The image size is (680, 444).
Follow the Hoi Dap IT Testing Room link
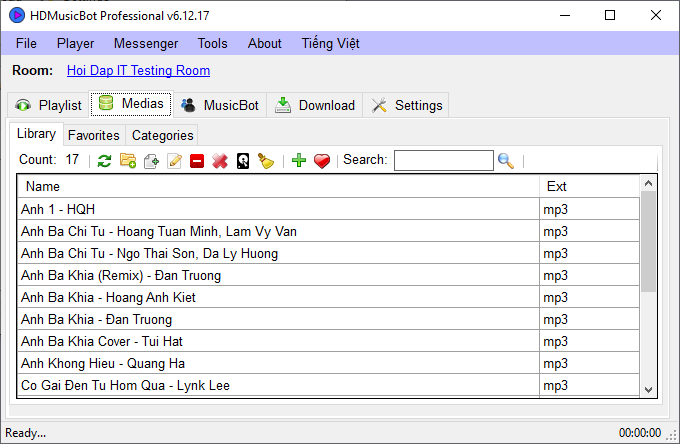pos(138,70)
